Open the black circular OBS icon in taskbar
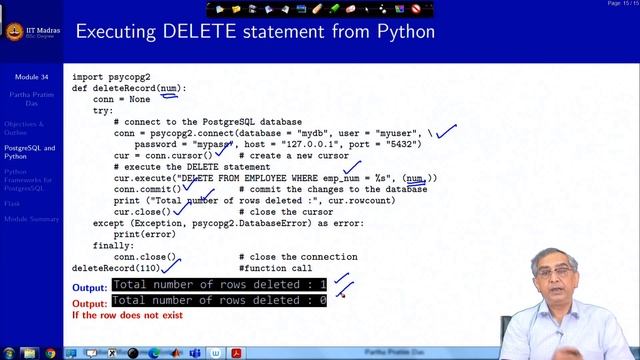This screenshot has width=640, height=360. click(x=133, y=353)
